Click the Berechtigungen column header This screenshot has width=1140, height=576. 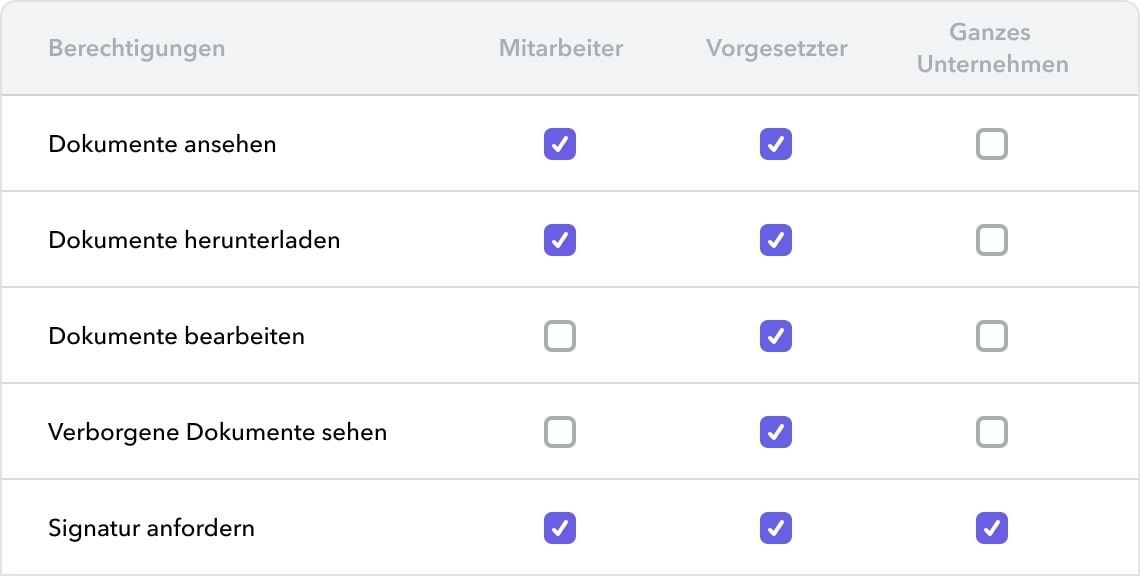click(x=137, y=48)
